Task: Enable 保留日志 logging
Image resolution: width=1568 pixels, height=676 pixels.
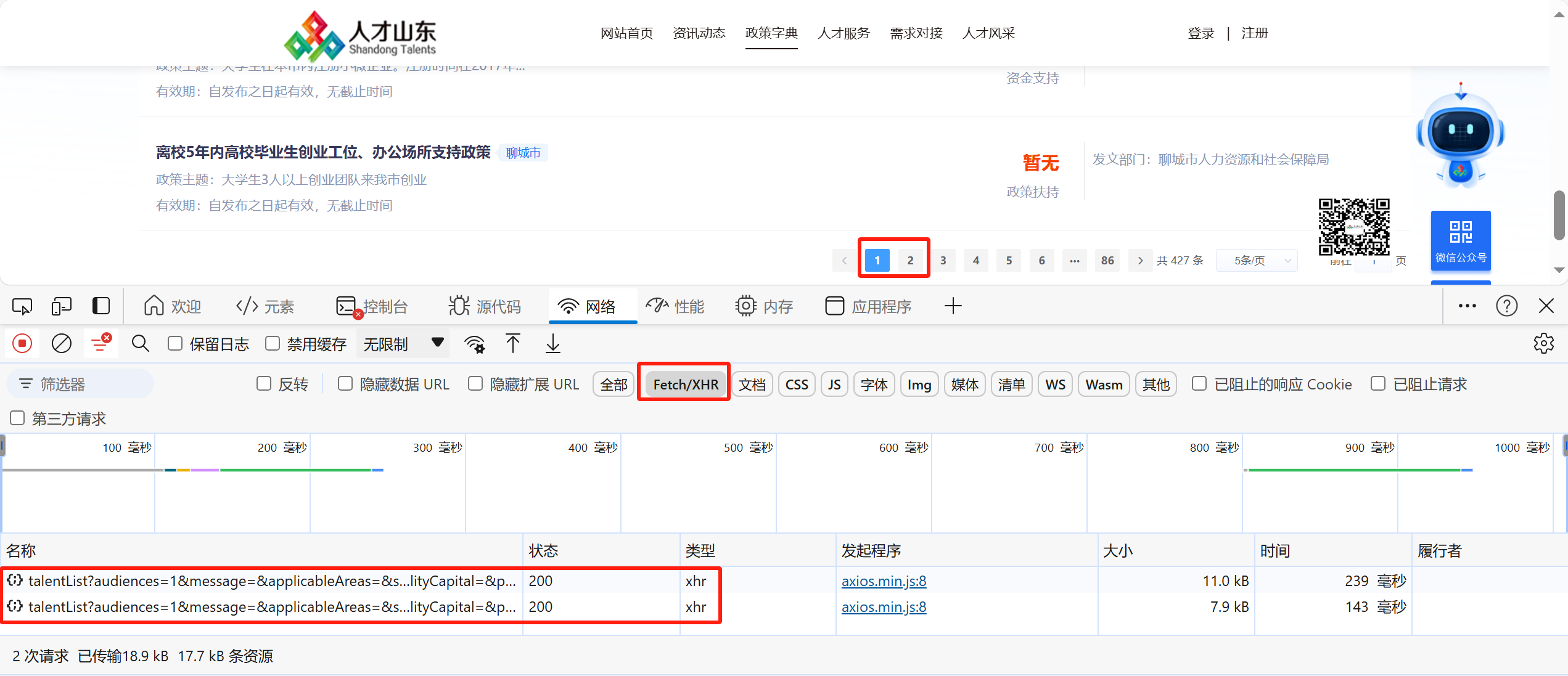Action: click(x=175, y=343)
